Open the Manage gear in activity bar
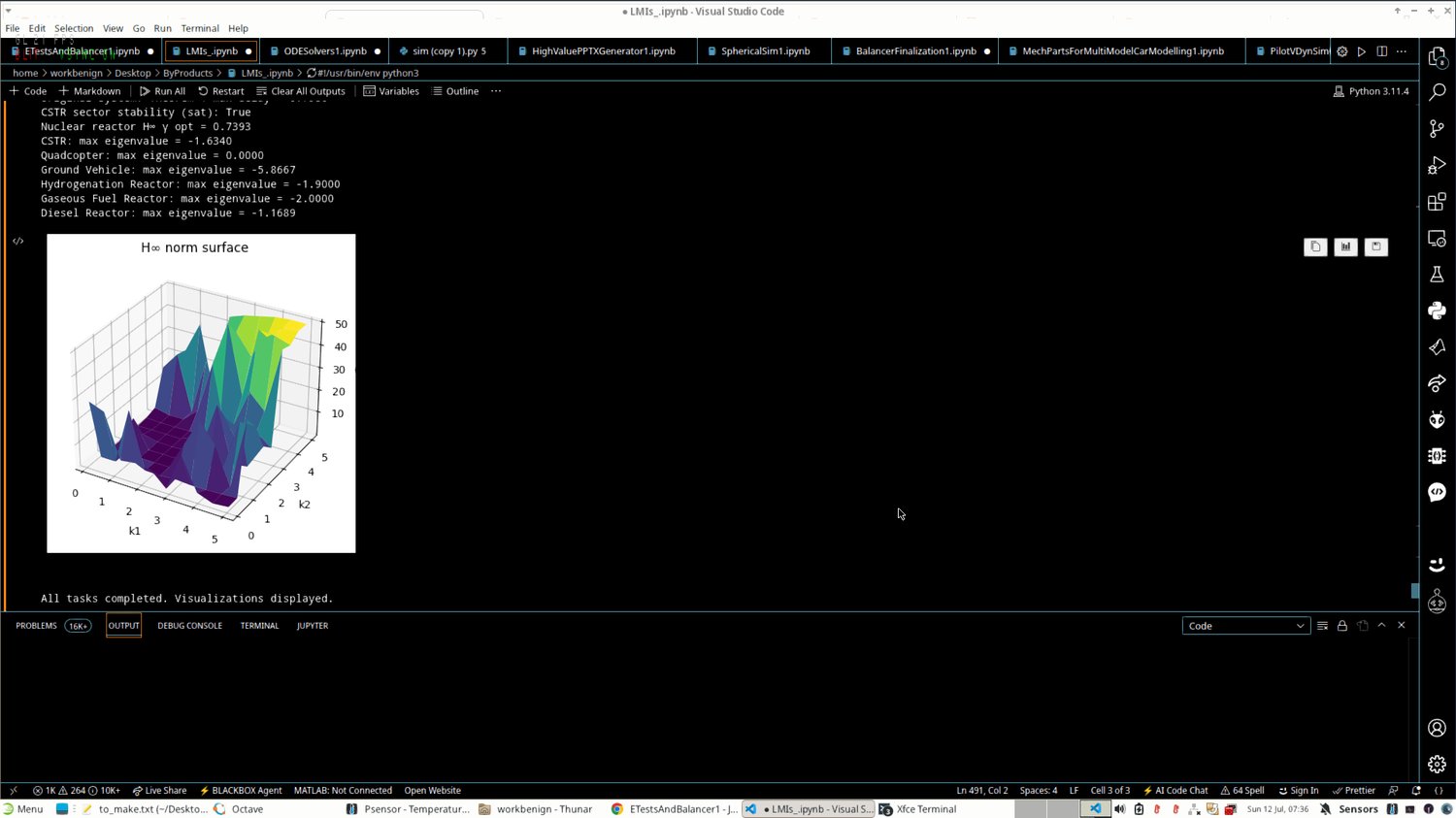 coord(1437,765)
